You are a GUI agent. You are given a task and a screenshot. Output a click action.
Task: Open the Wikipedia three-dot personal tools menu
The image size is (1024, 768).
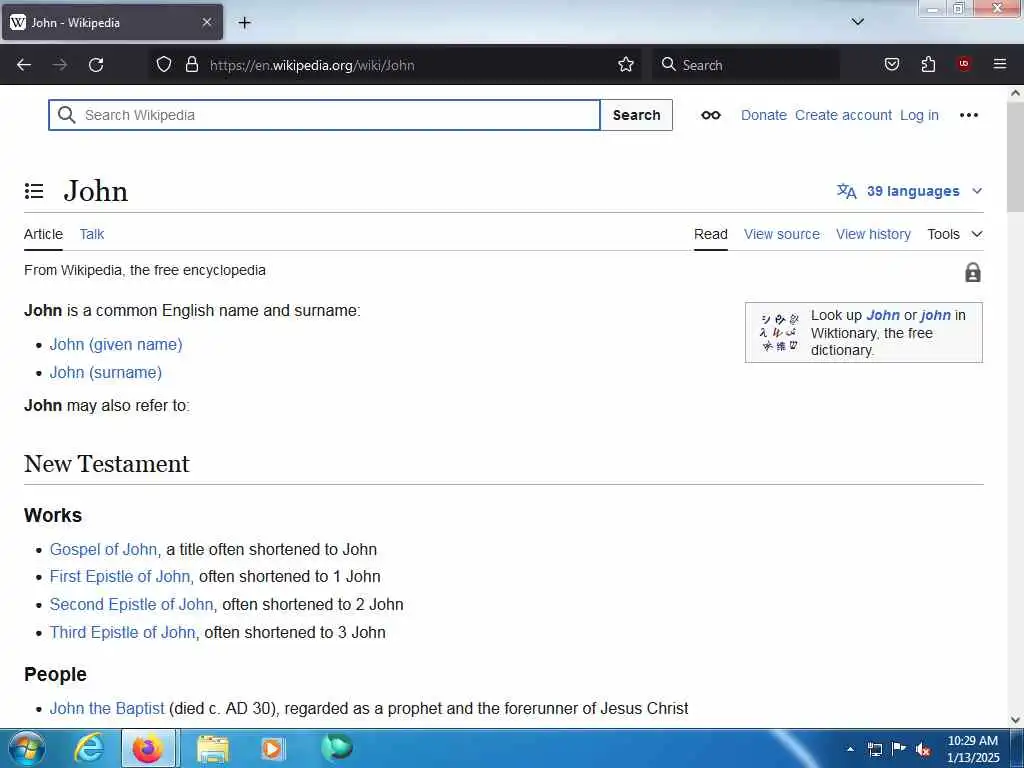[968, 115]
